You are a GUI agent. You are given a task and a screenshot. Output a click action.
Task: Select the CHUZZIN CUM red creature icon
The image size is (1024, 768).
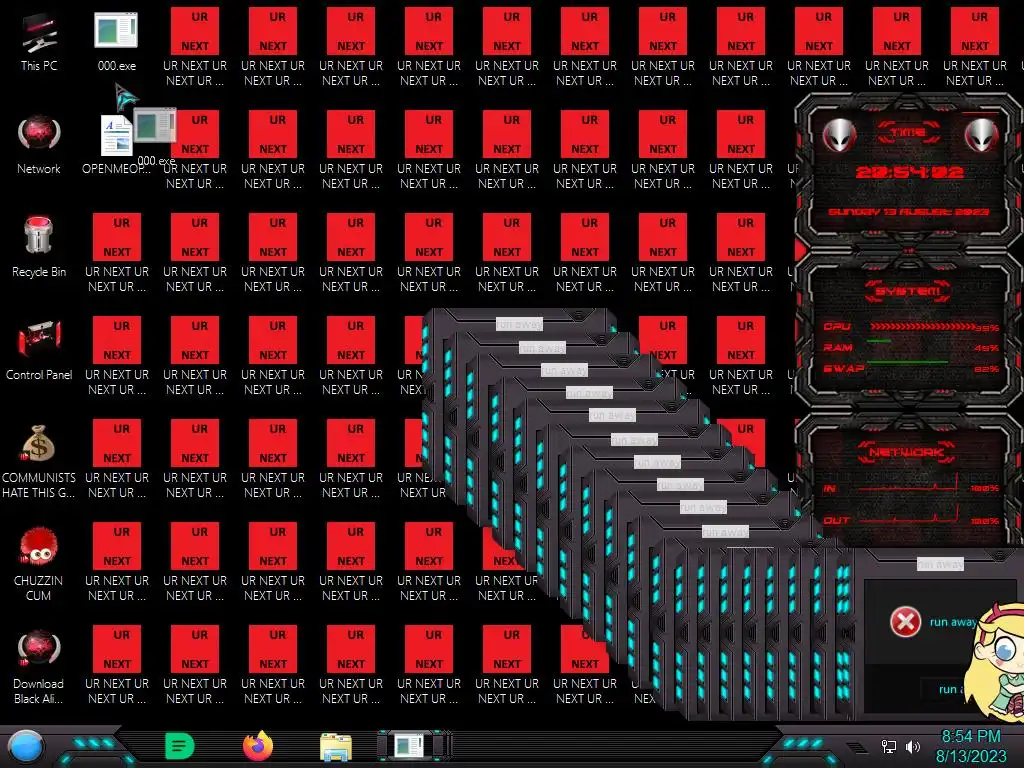coord(39,564)
